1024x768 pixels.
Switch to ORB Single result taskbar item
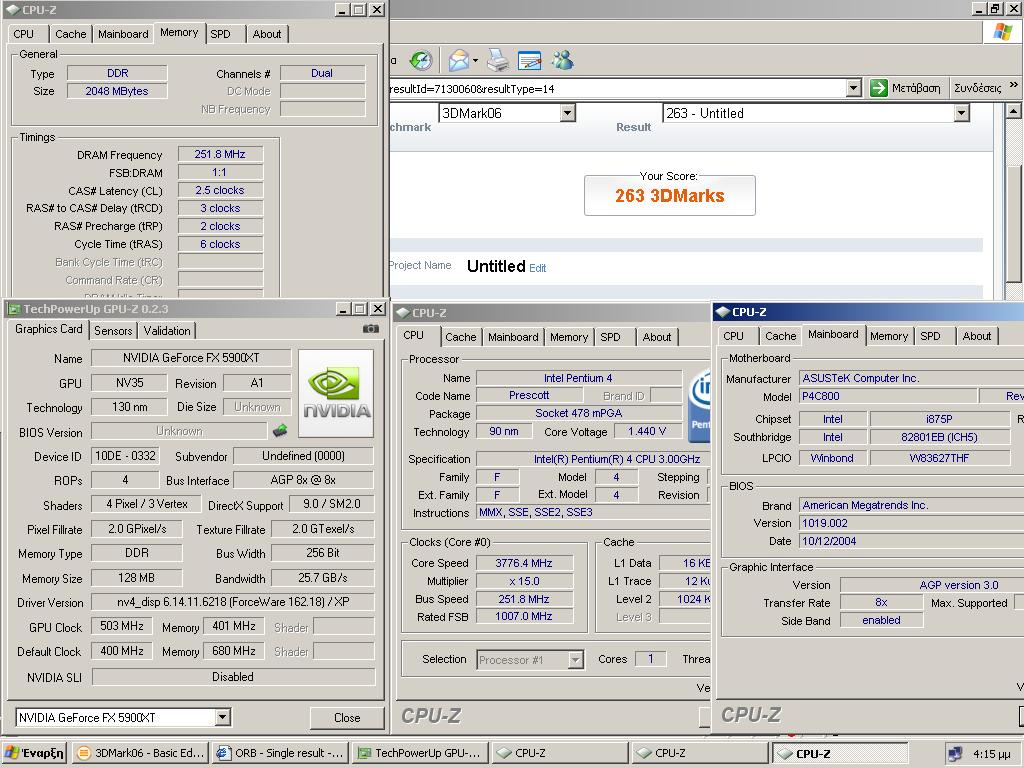[x=281, y=753]
